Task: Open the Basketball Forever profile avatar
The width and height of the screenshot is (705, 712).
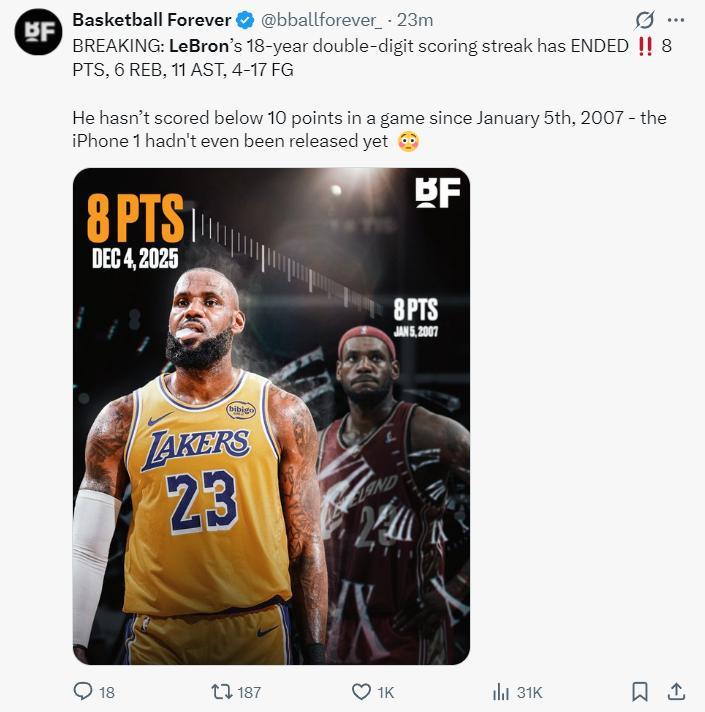Action: pyautogui.click(x=38, y=32)
